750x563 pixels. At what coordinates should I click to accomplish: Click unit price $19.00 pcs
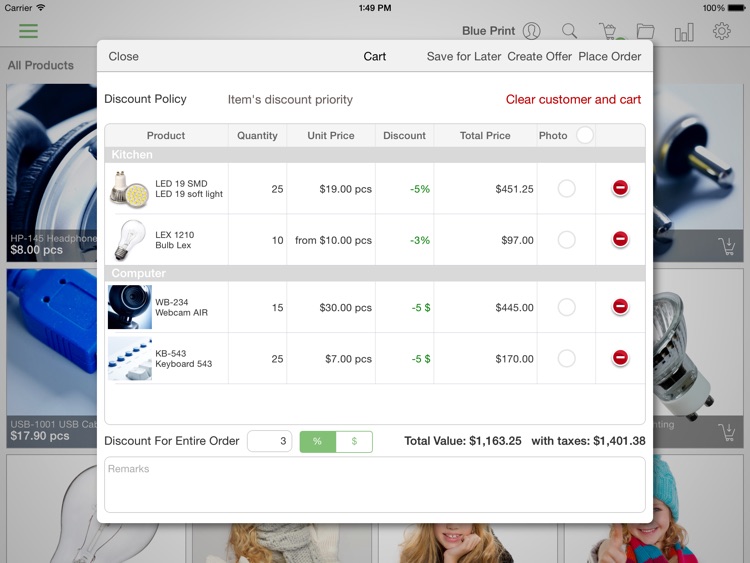point(345,189)
